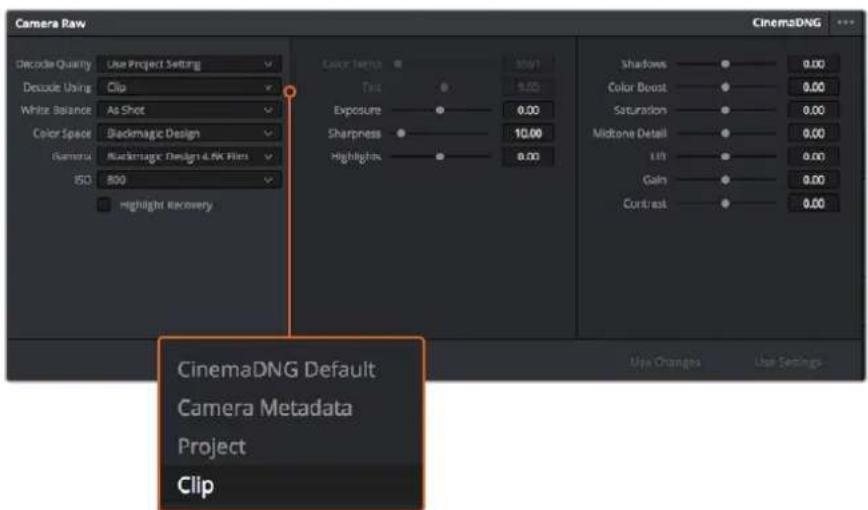Image resolution: width=868 pixels, height=510 pixels.
Task: Click the Sharpness slider handle
Action: pyautogui.click(x=401, y=133)
